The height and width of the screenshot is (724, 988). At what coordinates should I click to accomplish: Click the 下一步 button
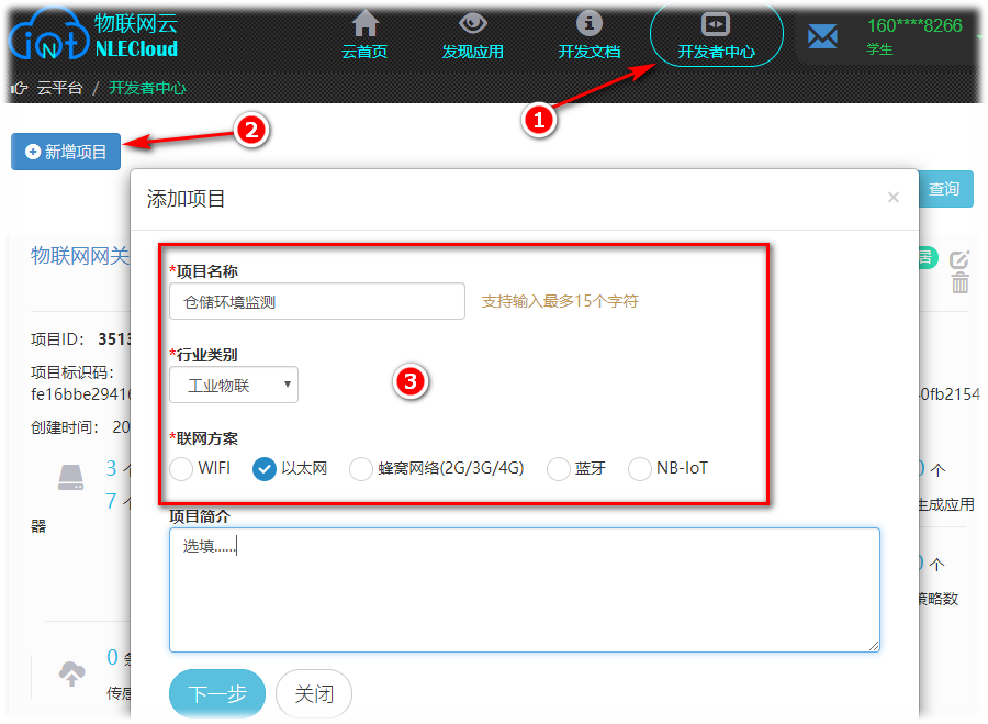217,694
